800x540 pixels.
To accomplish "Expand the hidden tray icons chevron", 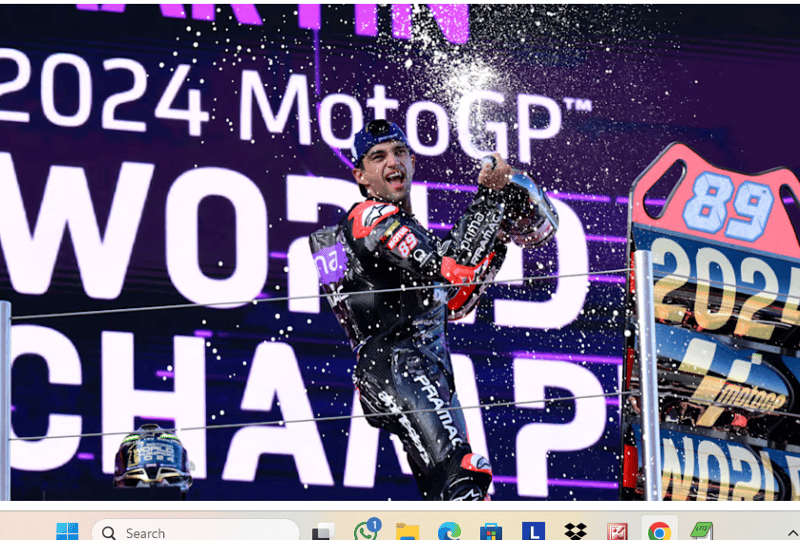I will tap(792, 532).
